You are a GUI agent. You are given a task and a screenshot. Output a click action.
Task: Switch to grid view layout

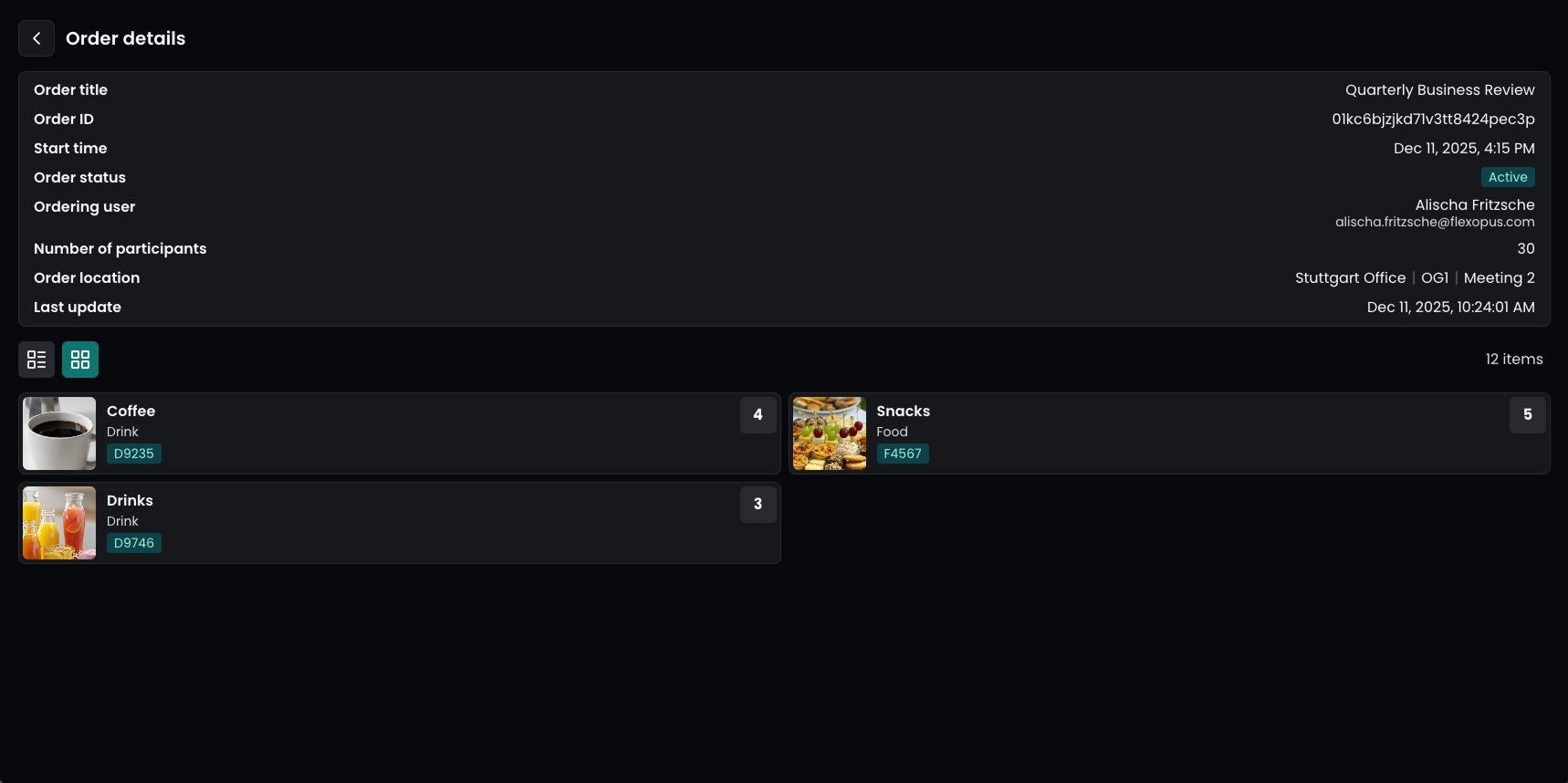point(80,360)
